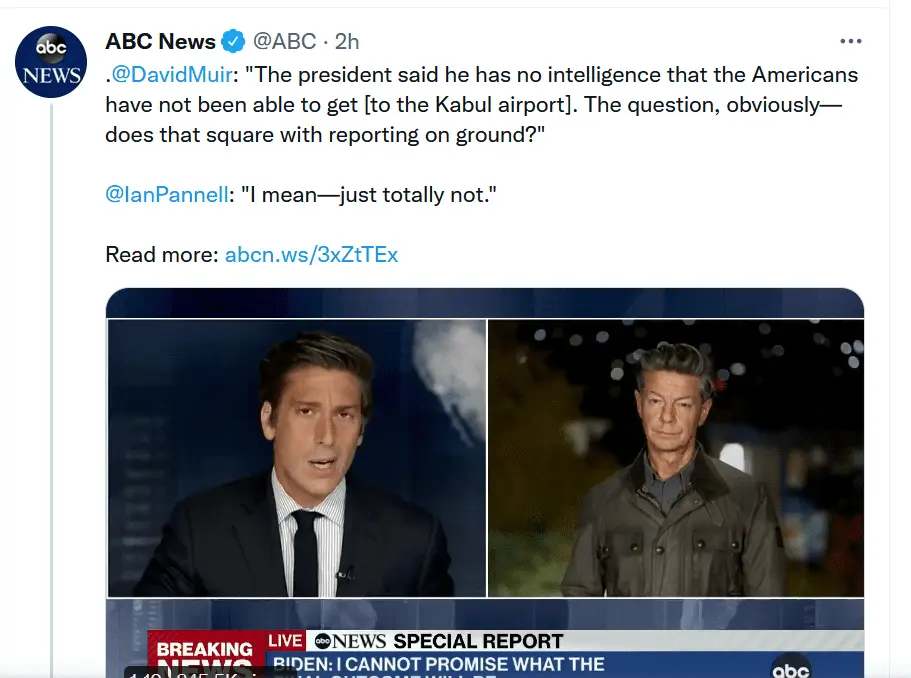911x678 pixels.
Task: Open the ABC News display name
Action: (160, 42)
